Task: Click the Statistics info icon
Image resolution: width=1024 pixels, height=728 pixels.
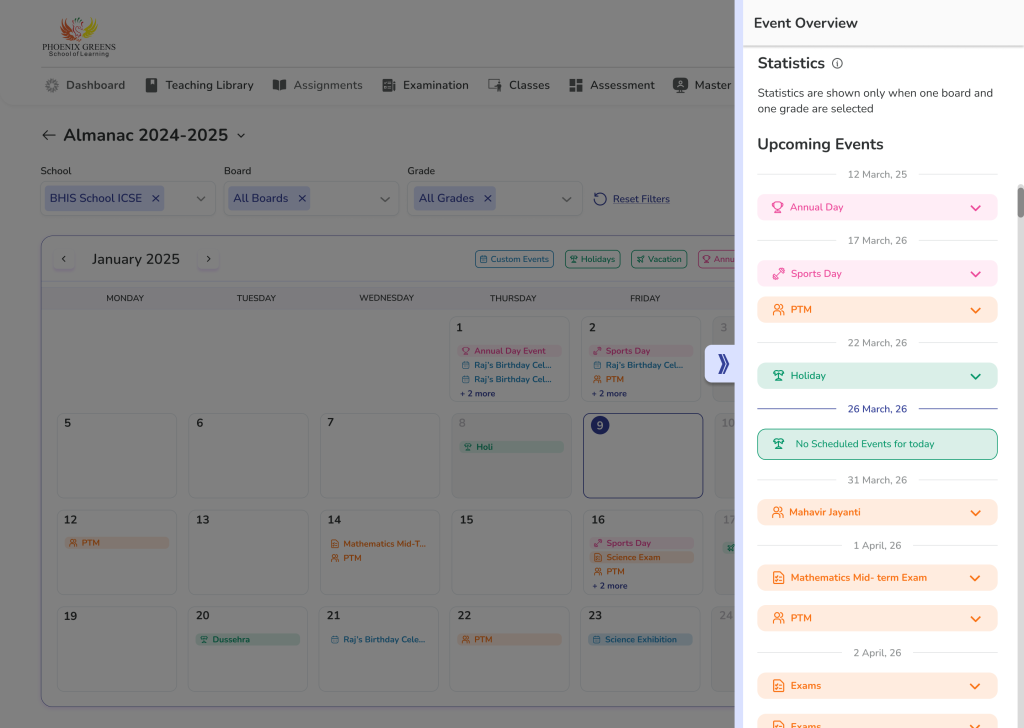Action: [x=837, y=64]
